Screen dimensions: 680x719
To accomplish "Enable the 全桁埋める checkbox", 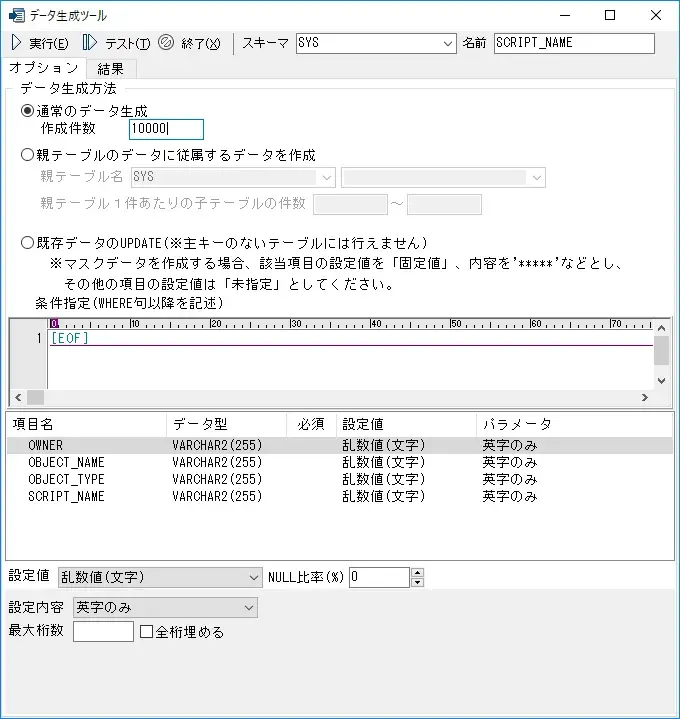I will (146, 632).
